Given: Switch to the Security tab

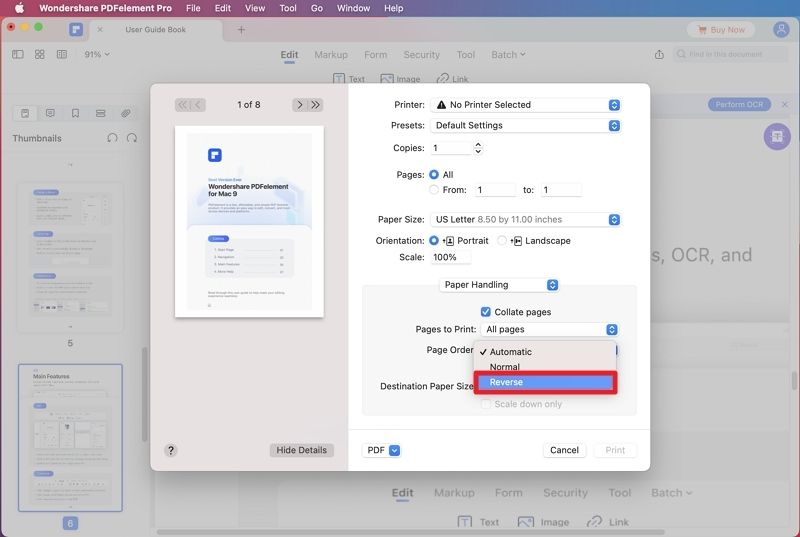Looking at the screenshot, I should pos(421,55).
